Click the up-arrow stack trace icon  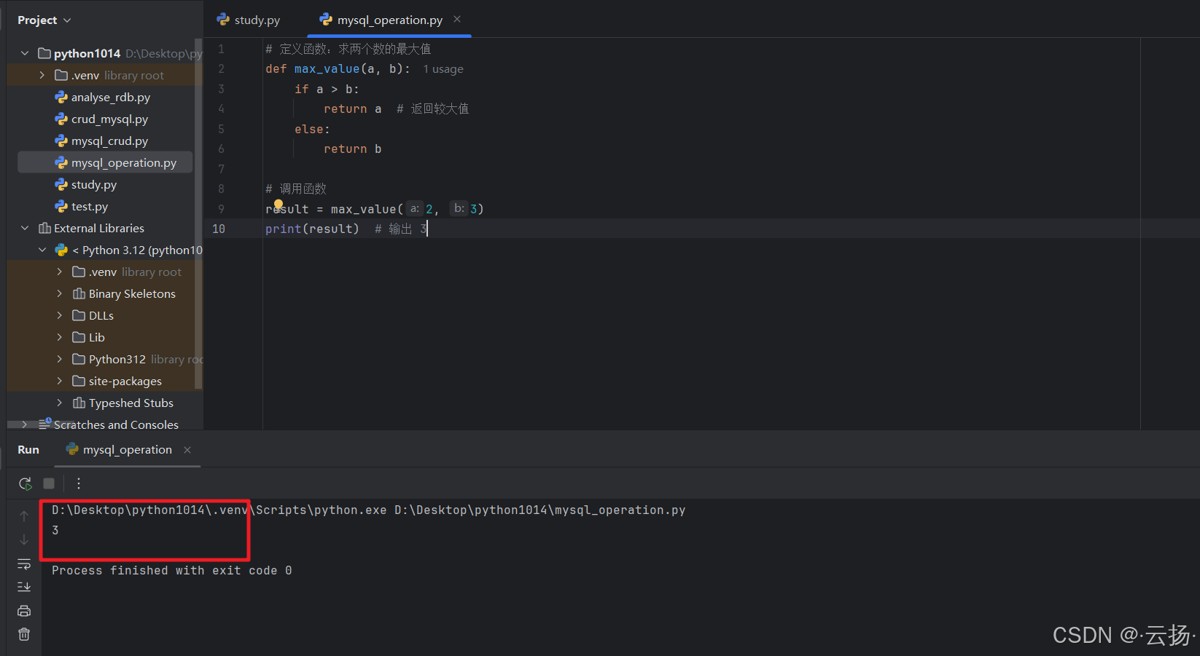[24, 516]
